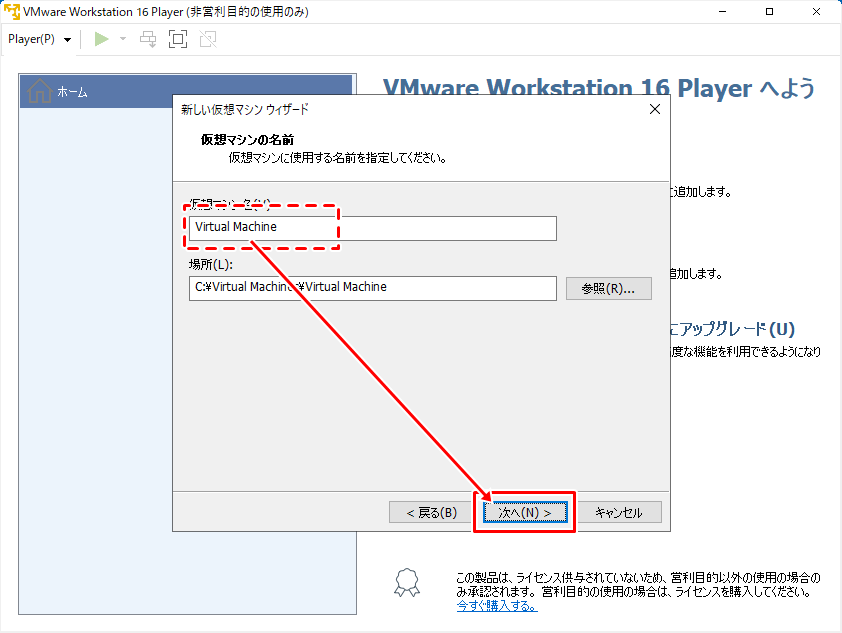Click the green Play virtual machine icon
The image size is (842, 633).
click(x=100, y=39)
